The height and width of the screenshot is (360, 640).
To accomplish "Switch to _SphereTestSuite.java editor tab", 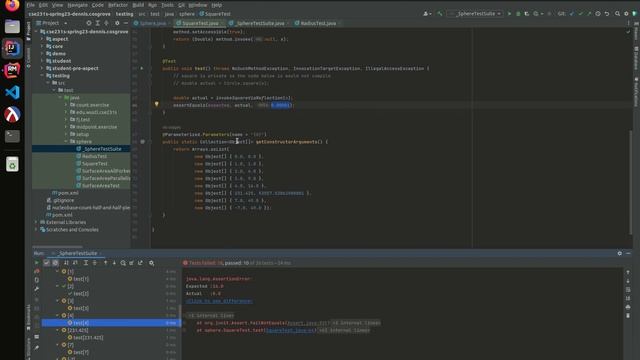I will (x=260, y=23).
